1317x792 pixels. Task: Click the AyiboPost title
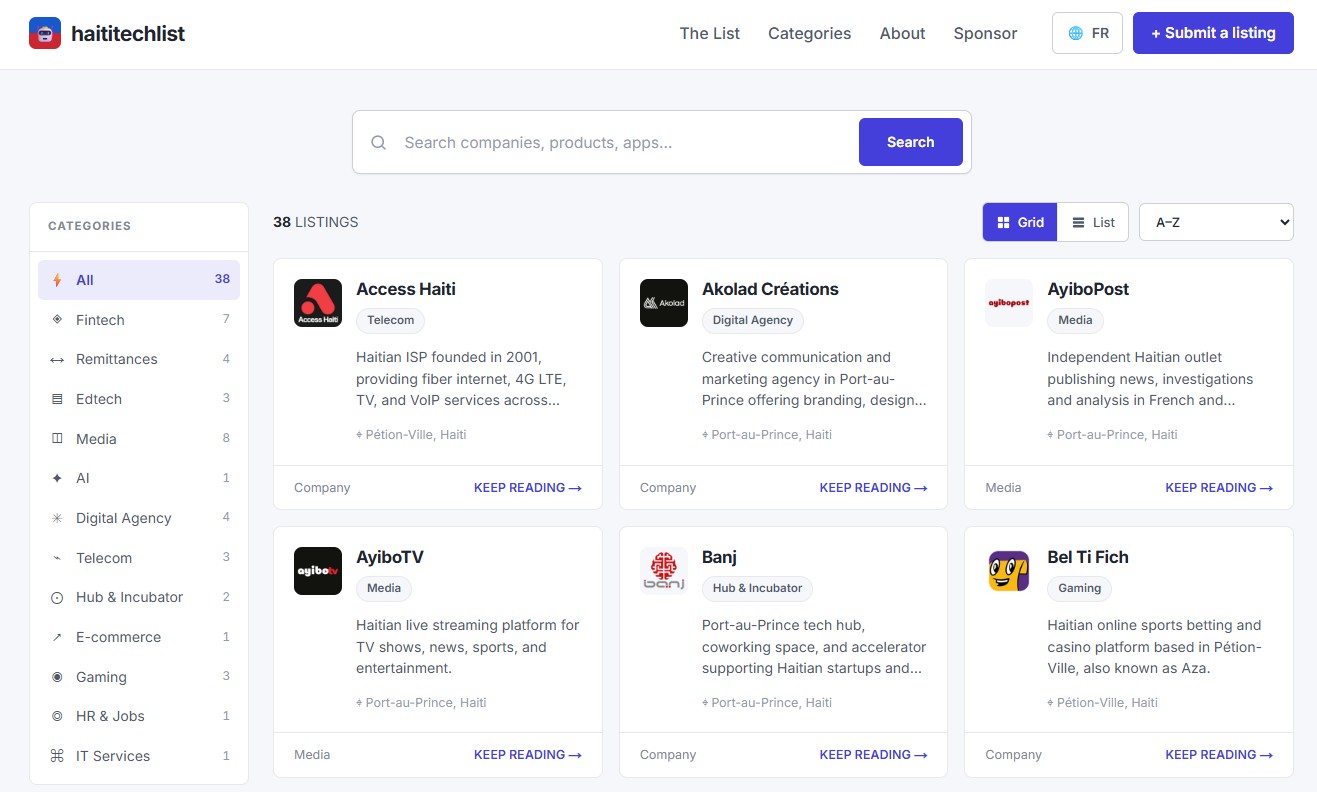tap(1088, 289)
